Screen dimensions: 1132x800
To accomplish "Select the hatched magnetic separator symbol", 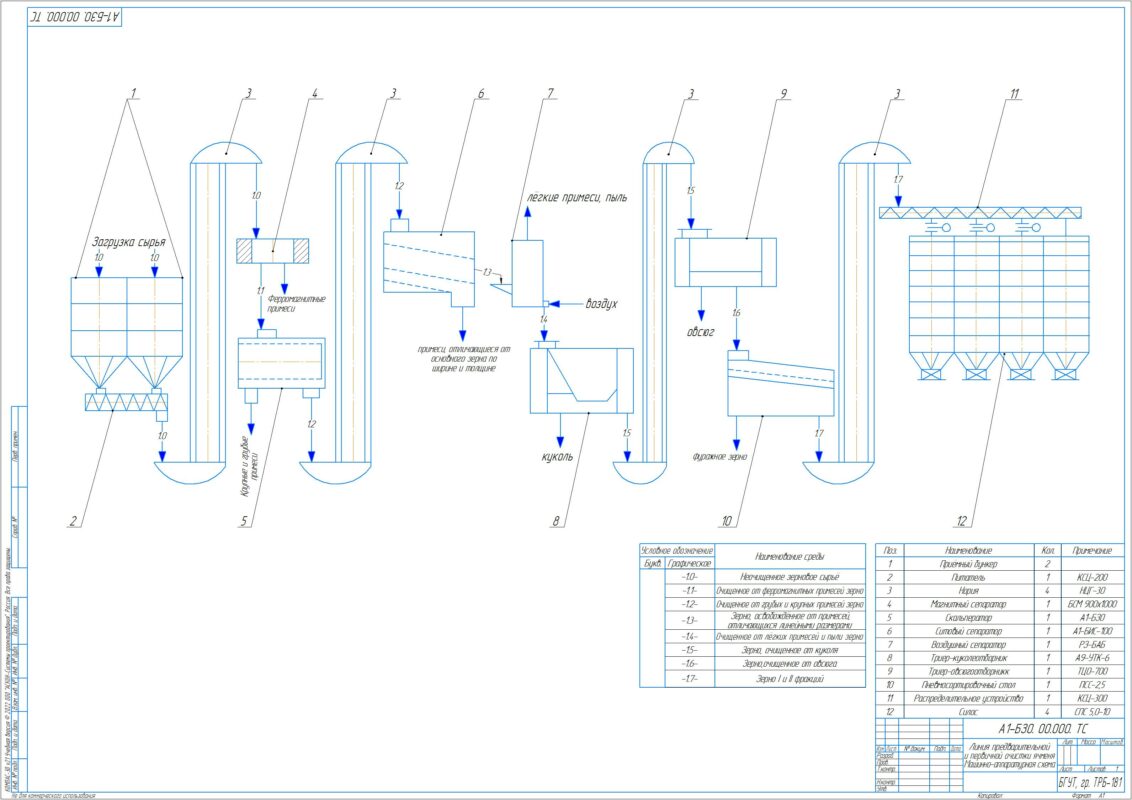I will pos(273,251).
